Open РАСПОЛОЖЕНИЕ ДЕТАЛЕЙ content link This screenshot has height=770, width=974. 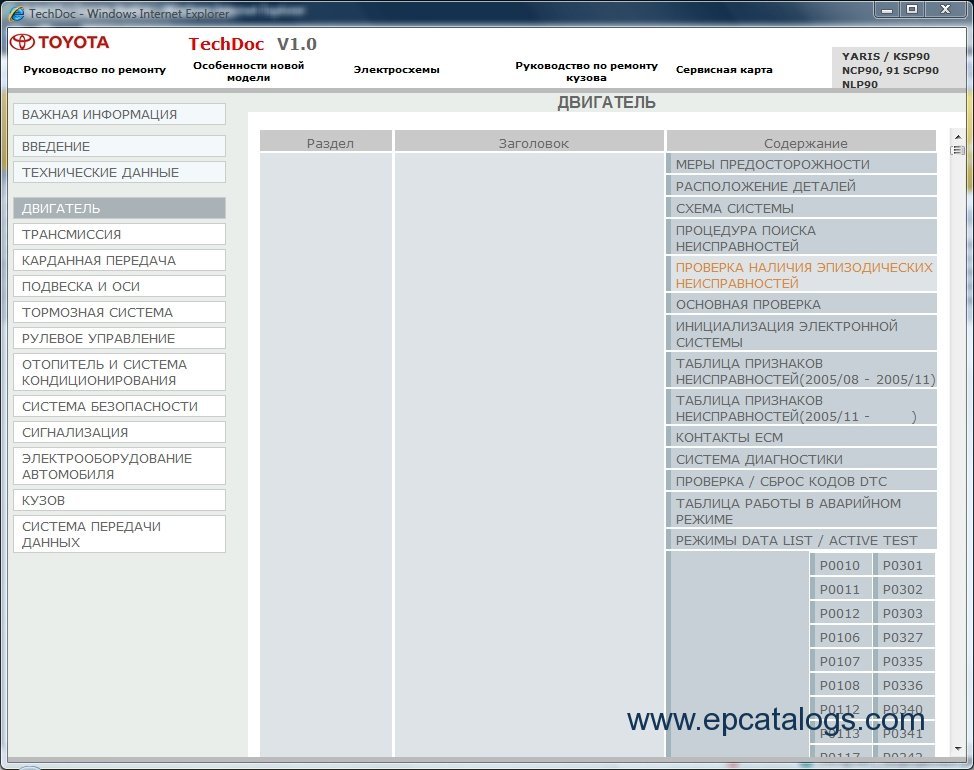click(801, 186)
